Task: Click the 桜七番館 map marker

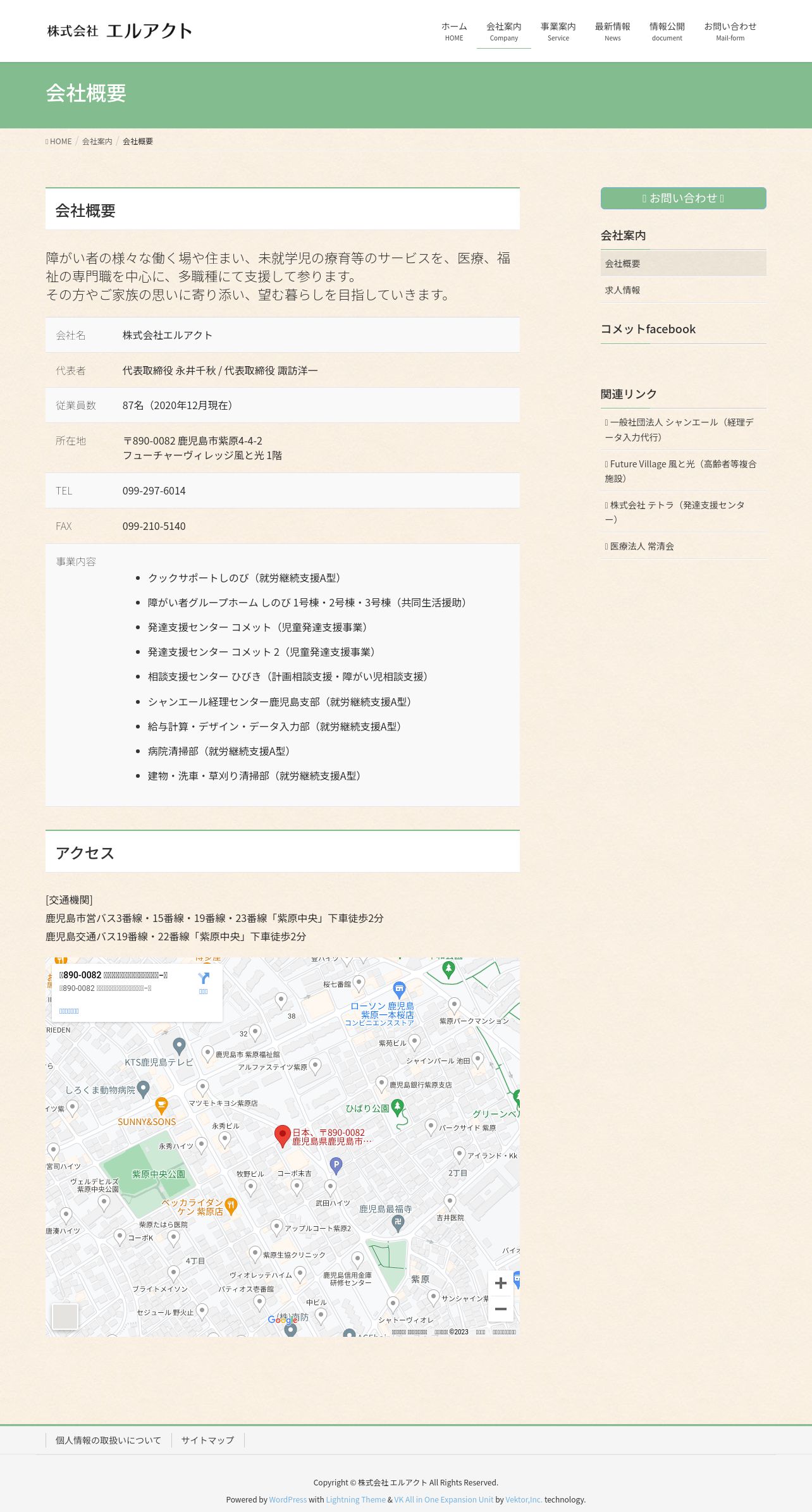Action: point(359,983)
